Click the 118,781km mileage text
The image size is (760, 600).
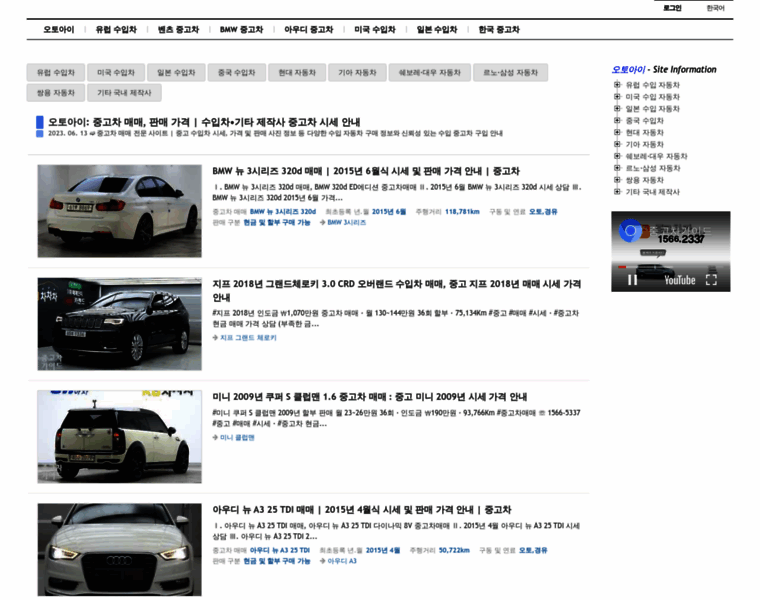tap(462, 212)
